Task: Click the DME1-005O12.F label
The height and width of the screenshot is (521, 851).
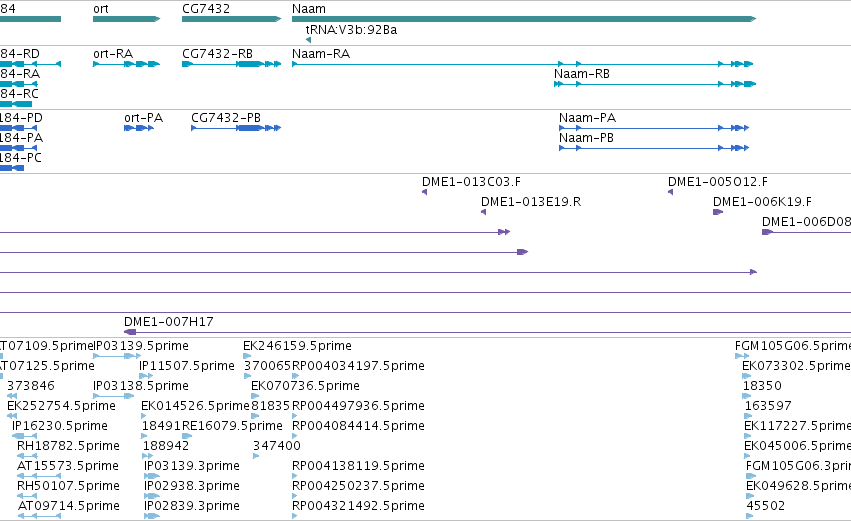Action: [717, 182]
